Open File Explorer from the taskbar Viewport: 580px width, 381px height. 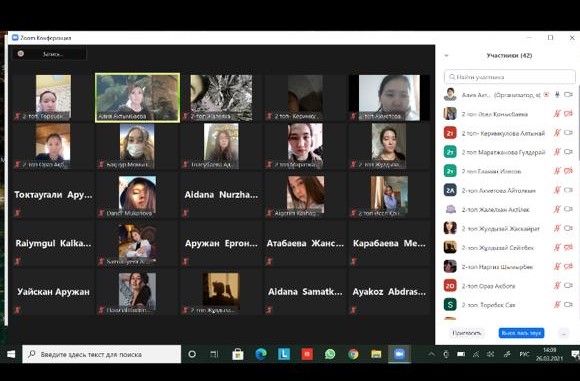click(x=376, y=354)
